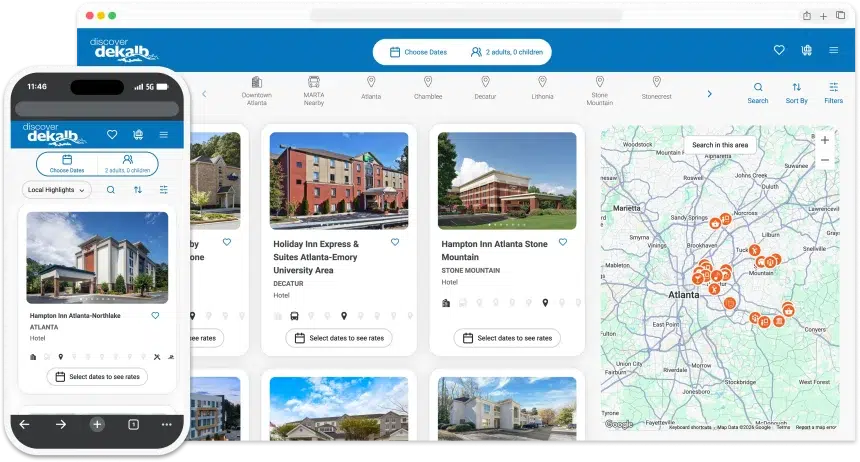Image resolution: width=860 pixels, height=462 pixels.
Task: Favorite Holiday Inn Express using its heart
Action: coord(395,243)
